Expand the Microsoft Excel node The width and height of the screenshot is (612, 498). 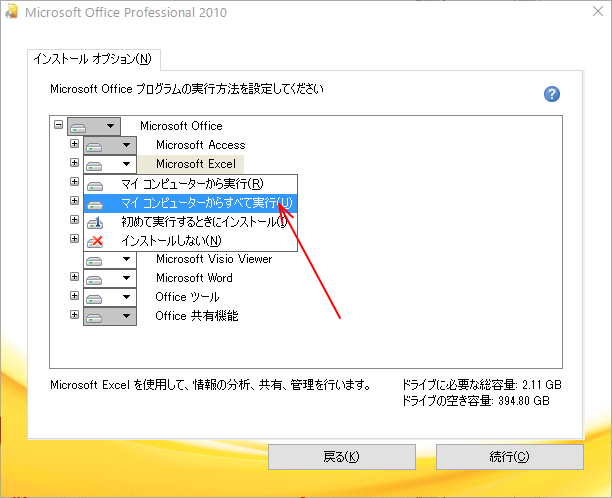pyautogui.click(x=74, y=163)
